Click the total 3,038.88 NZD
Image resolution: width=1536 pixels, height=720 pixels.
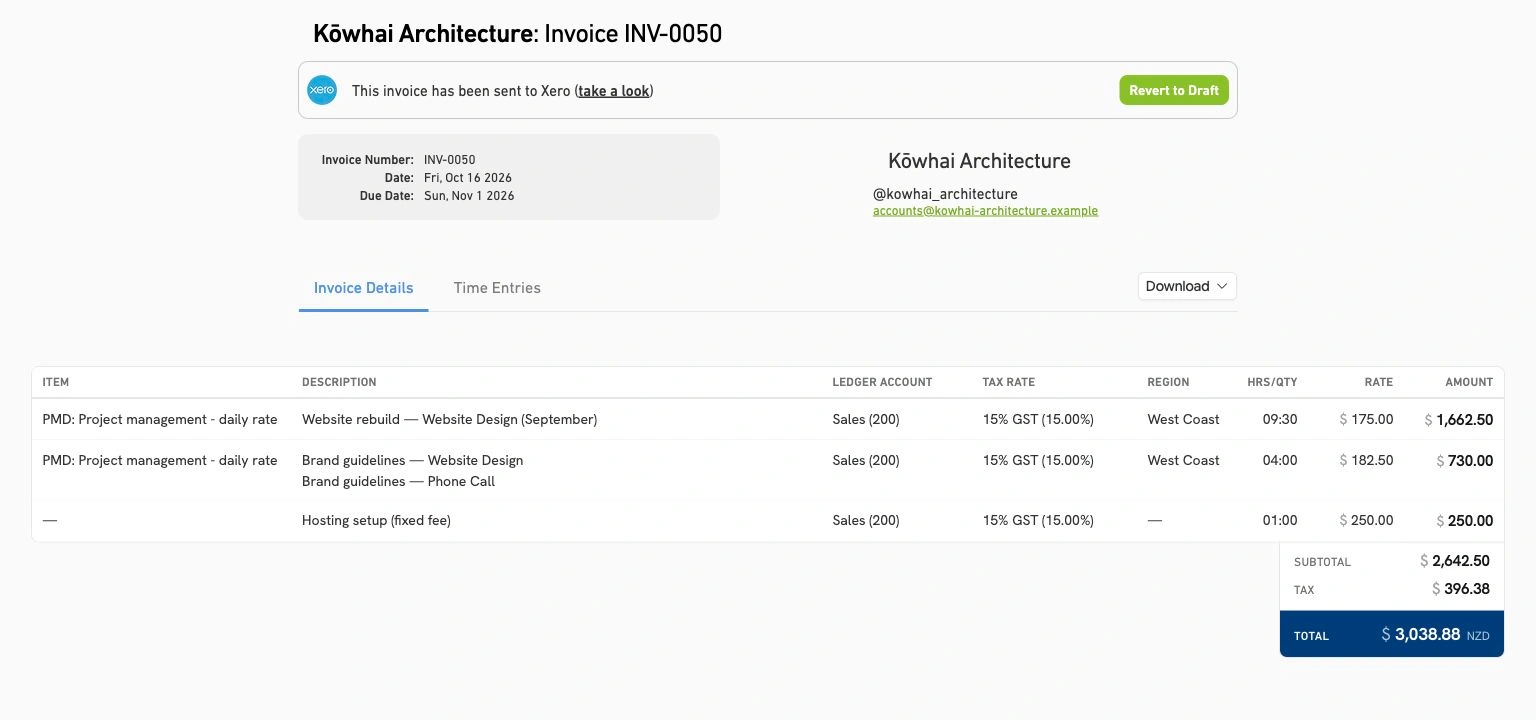coord(1435,635)
